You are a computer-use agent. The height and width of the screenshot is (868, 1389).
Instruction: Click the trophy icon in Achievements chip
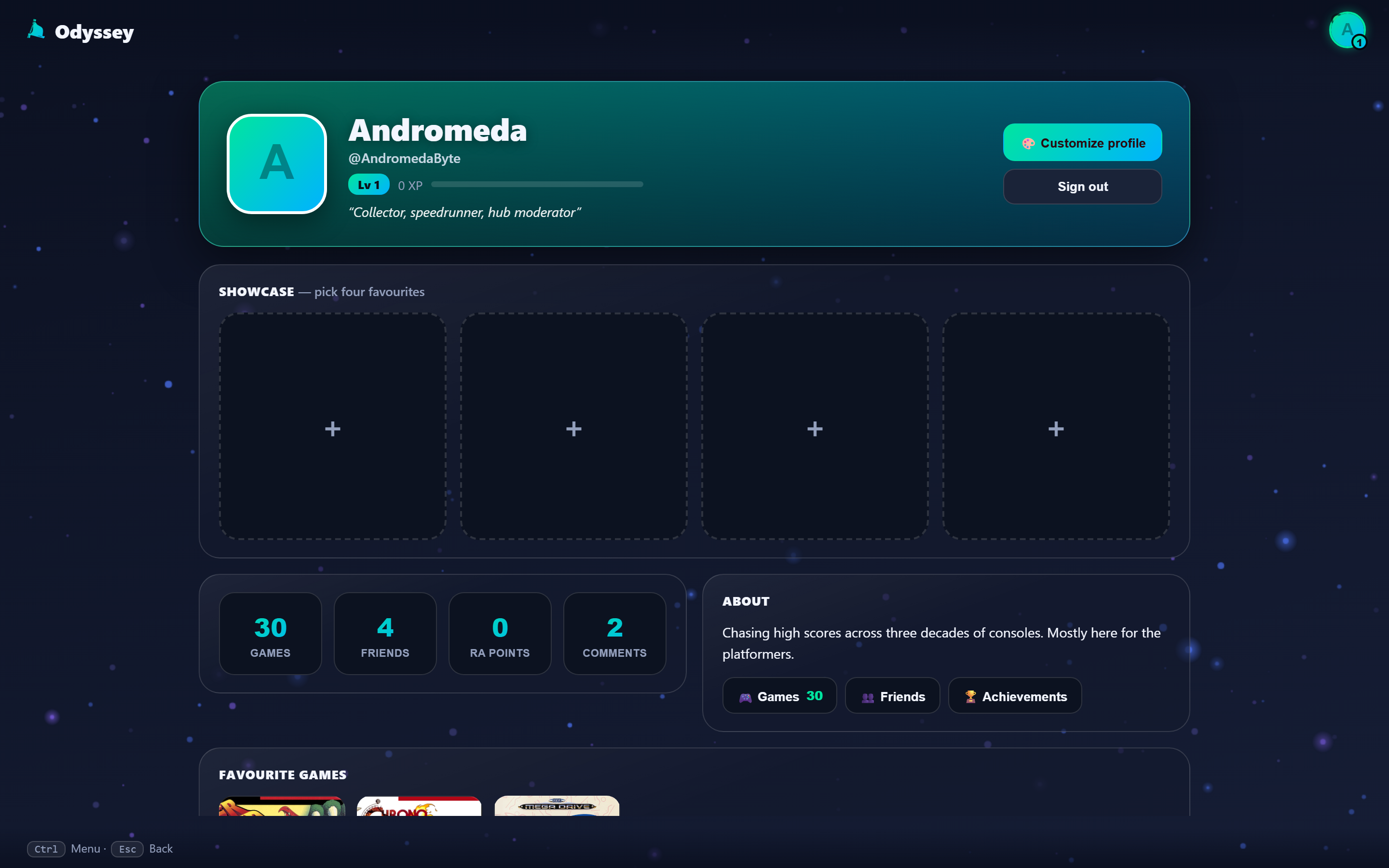[x=970, y=696]
